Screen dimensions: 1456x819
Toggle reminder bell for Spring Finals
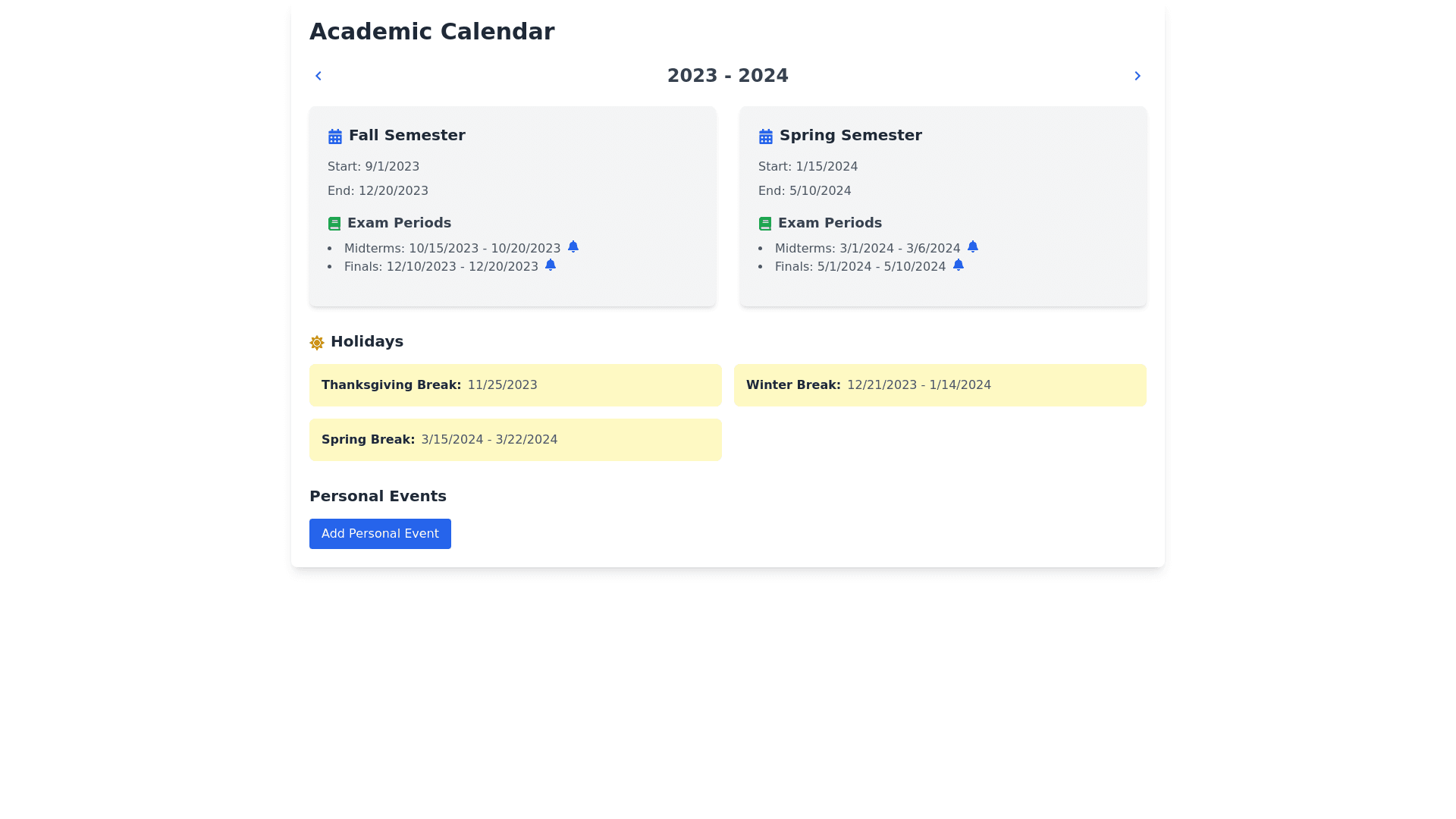[x=959, y=265]
